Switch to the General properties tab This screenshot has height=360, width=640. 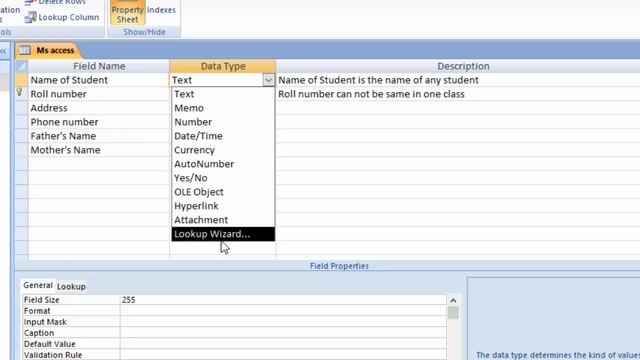(x=38, y=285)
